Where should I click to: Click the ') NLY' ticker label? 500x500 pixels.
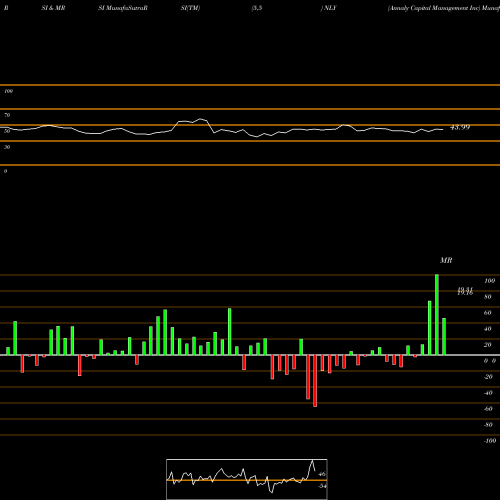point(328,8)
